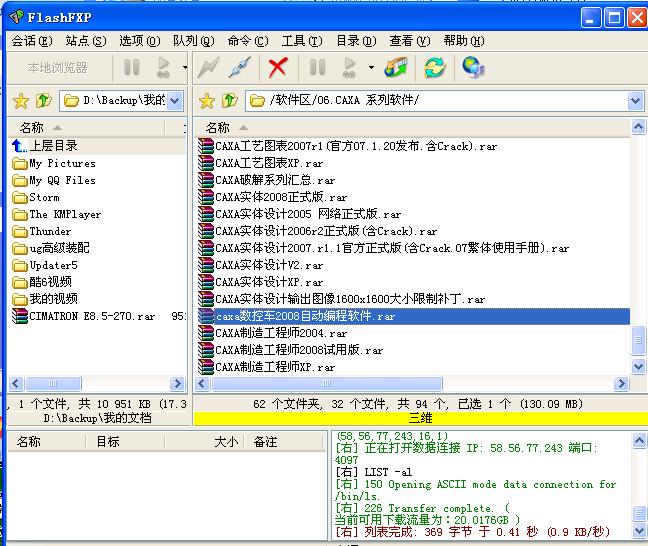Select CAXA工艺图表XP.rar file
Image resolution: width=648 pixels, height=546 pixels.
pos(261,163)
